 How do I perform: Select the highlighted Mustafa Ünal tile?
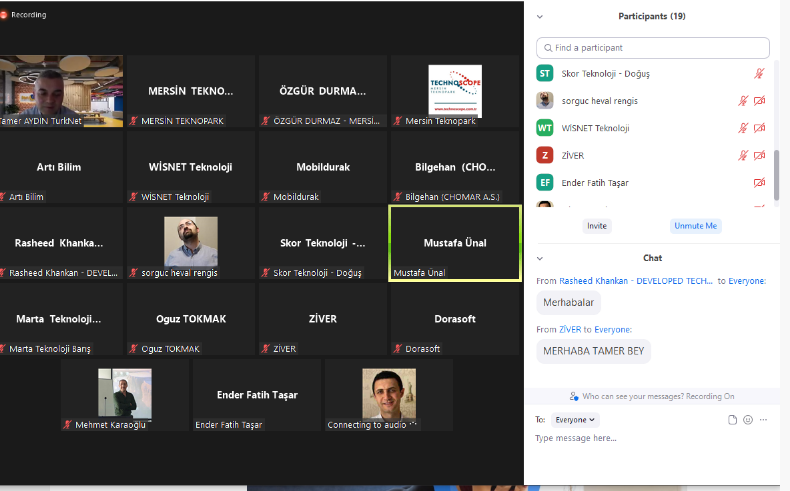click(x=454, y=243)
